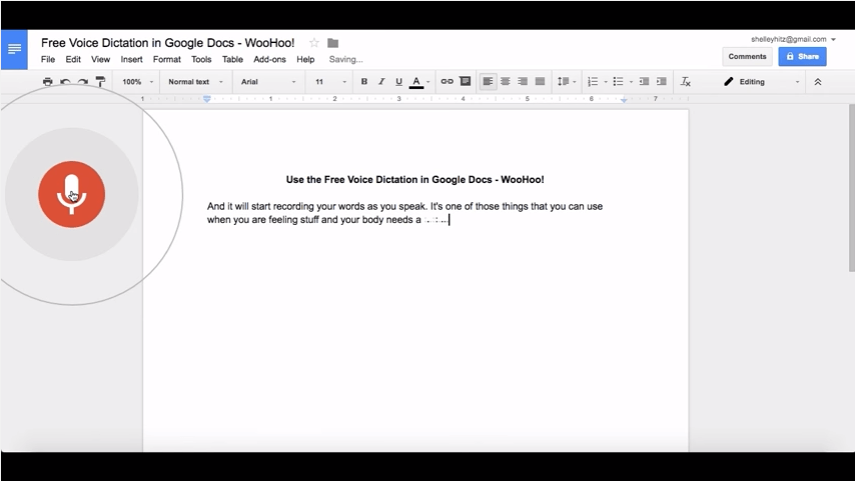Open the Format menu
This screenshot has height=481, width=855.
pyautogui.click(x=166, y=59)
